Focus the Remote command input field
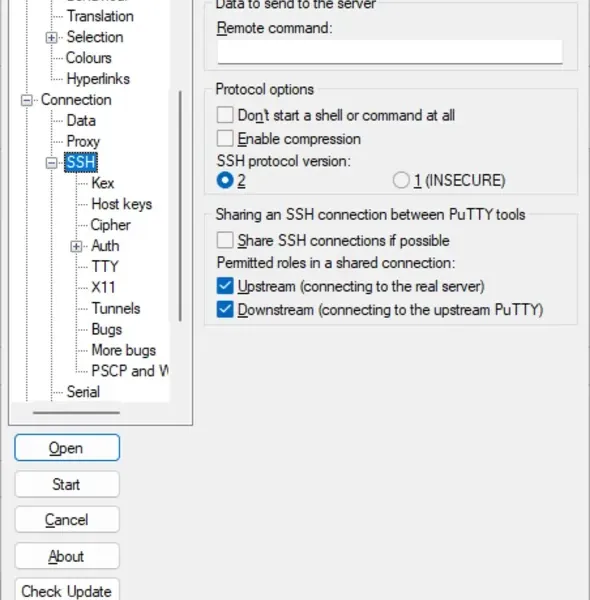Screen dimensions: 590x600 (390, 52)
